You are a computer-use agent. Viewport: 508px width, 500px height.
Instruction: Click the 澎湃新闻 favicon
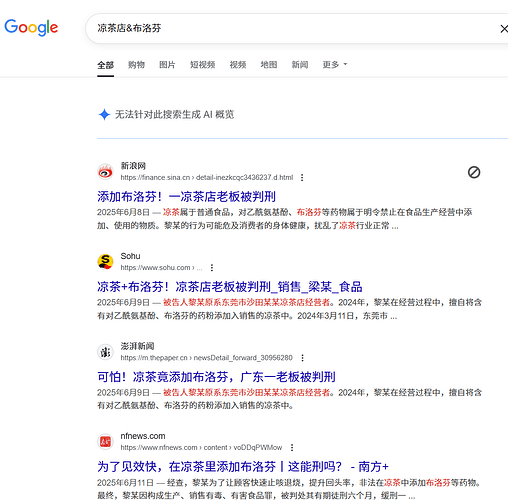(x=105, y=352)
